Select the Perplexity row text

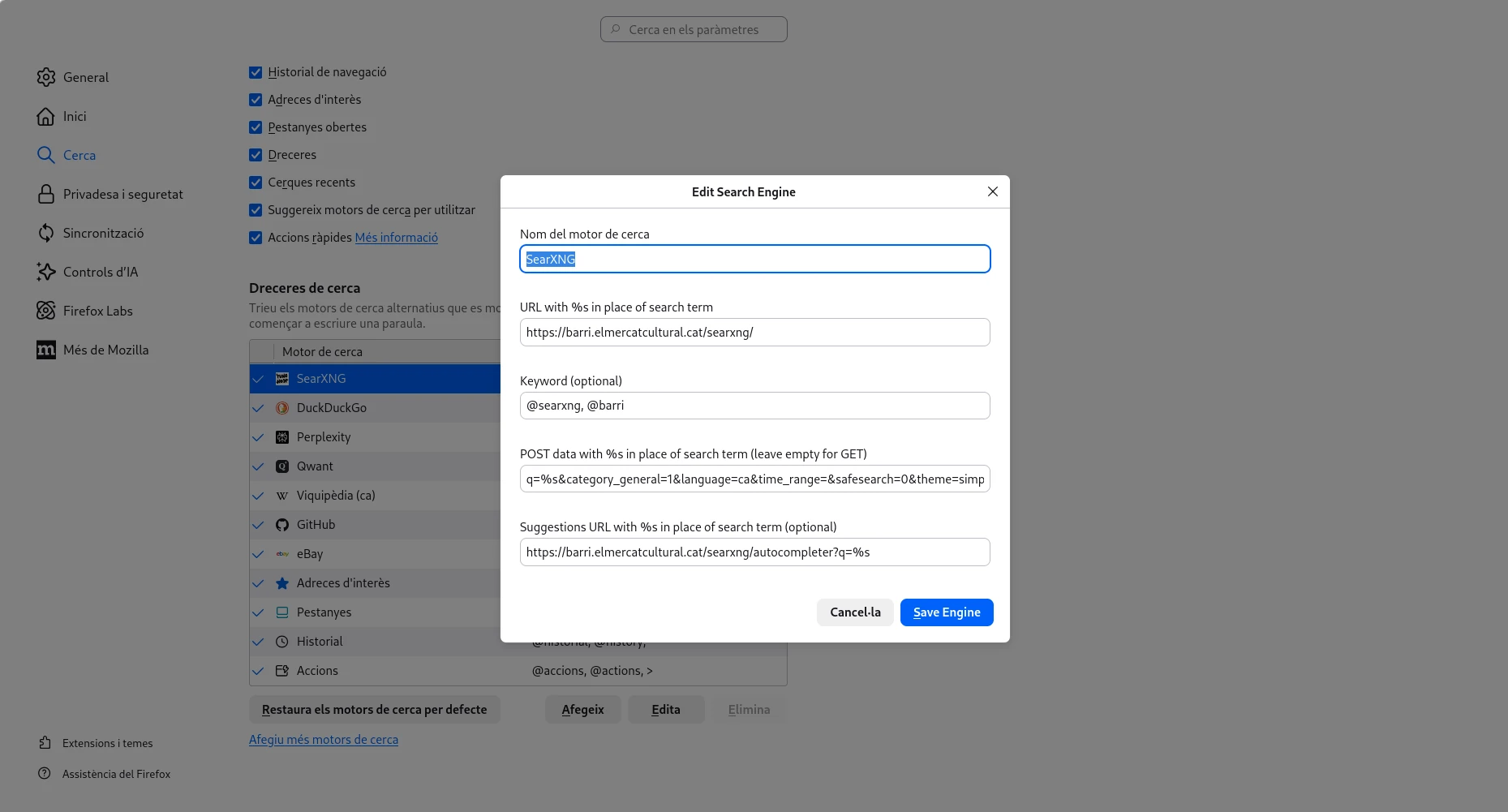[x=324, y=437]
